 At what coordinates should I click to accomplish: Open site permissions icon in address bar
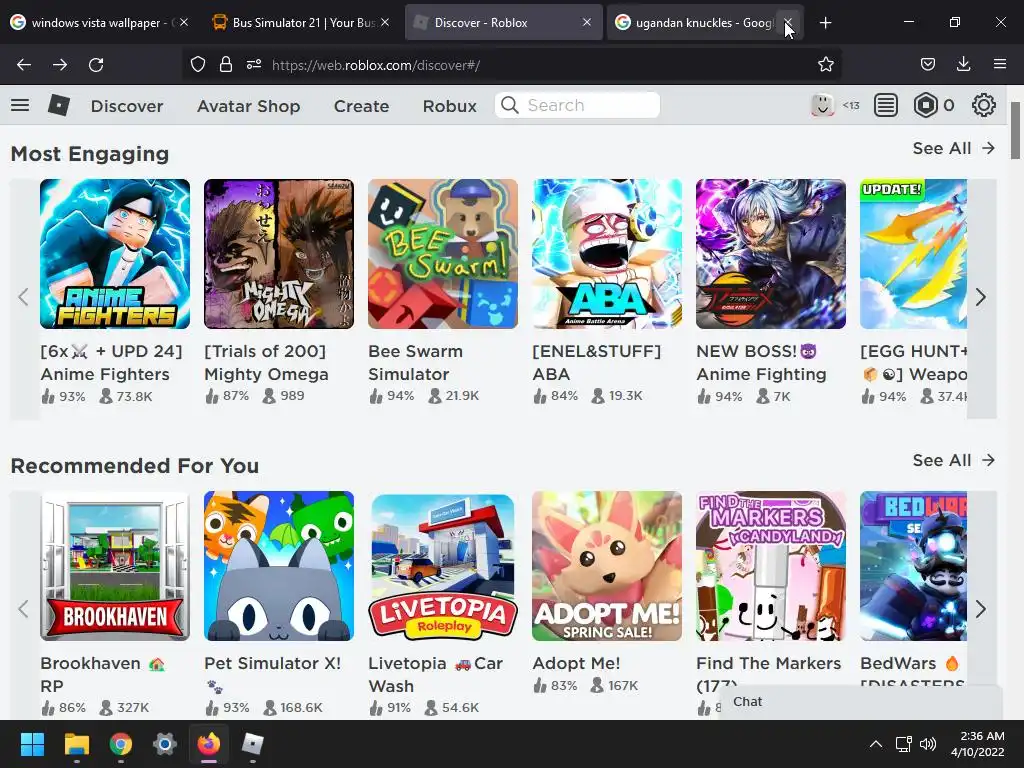tap(254, 65)
